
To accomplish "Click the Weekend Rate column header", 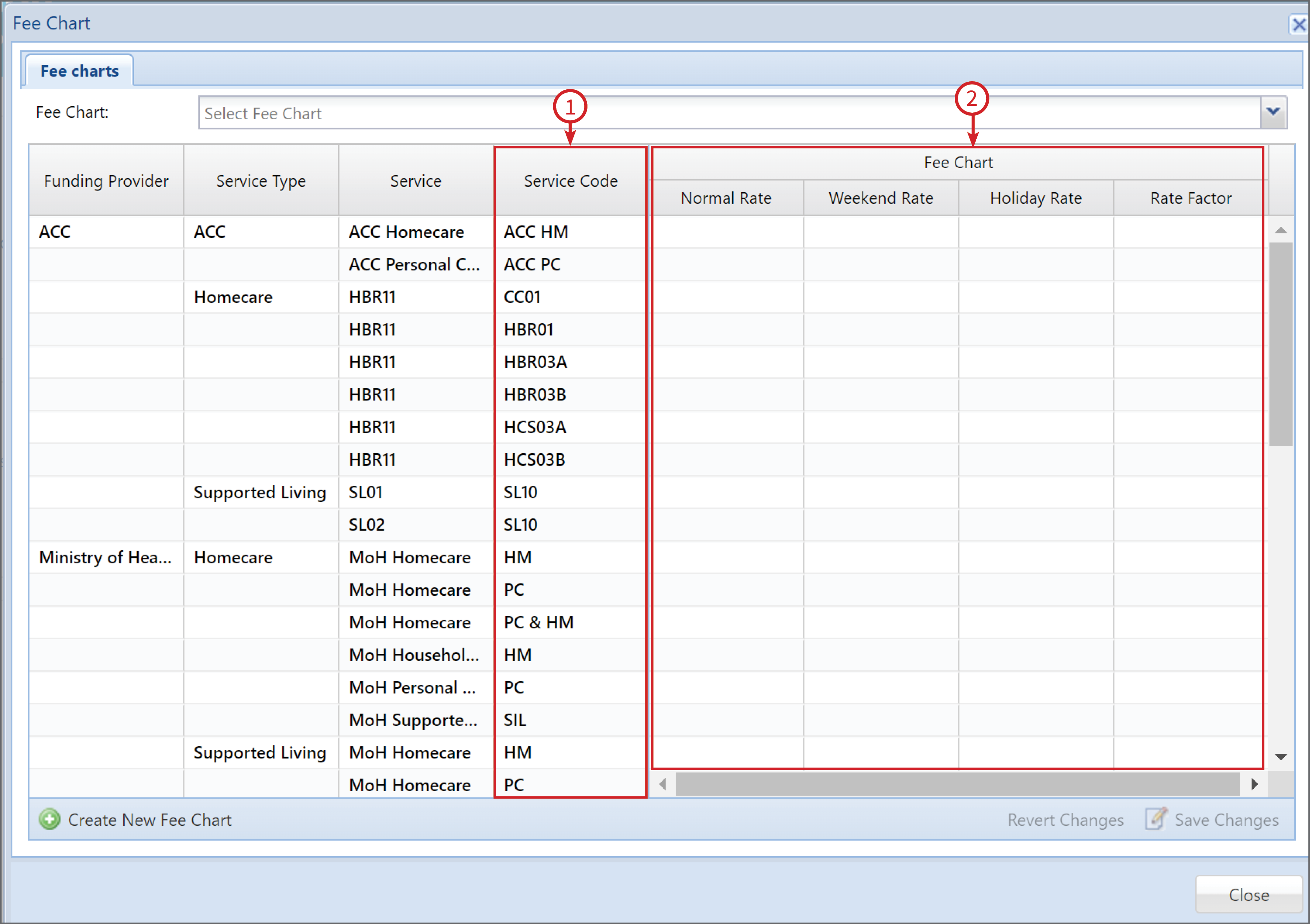I will click(x=881, y=198).
